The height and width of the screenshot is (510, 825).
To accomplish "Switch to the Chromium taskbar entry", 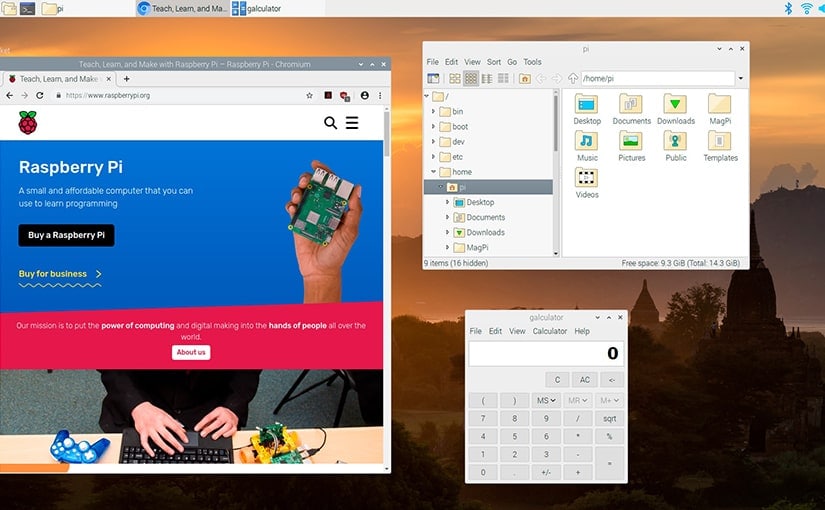I will [x=183, y=8].
